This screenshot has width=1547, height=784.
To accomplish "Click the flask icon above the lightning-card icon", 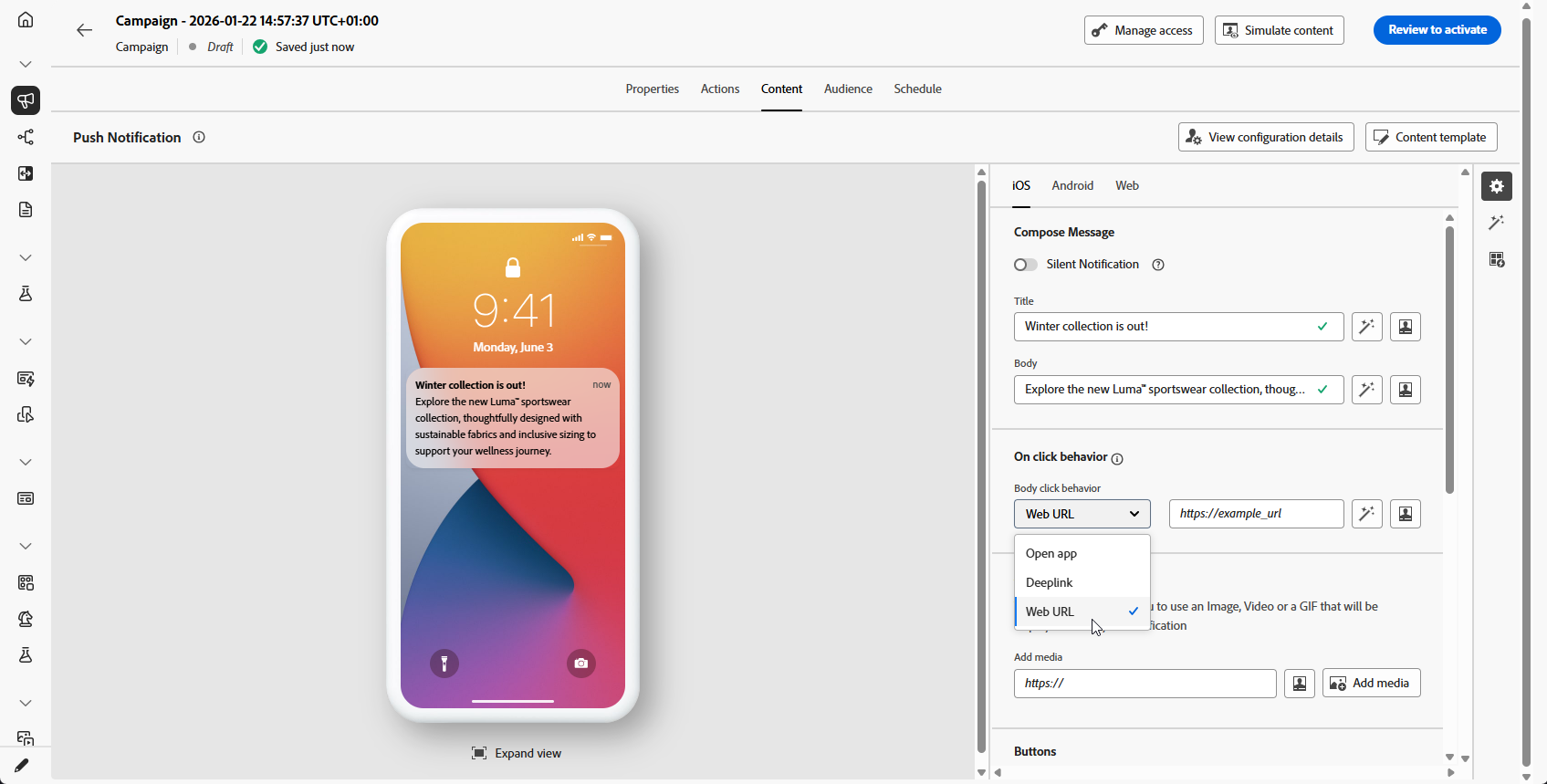I will pos(26,294).
